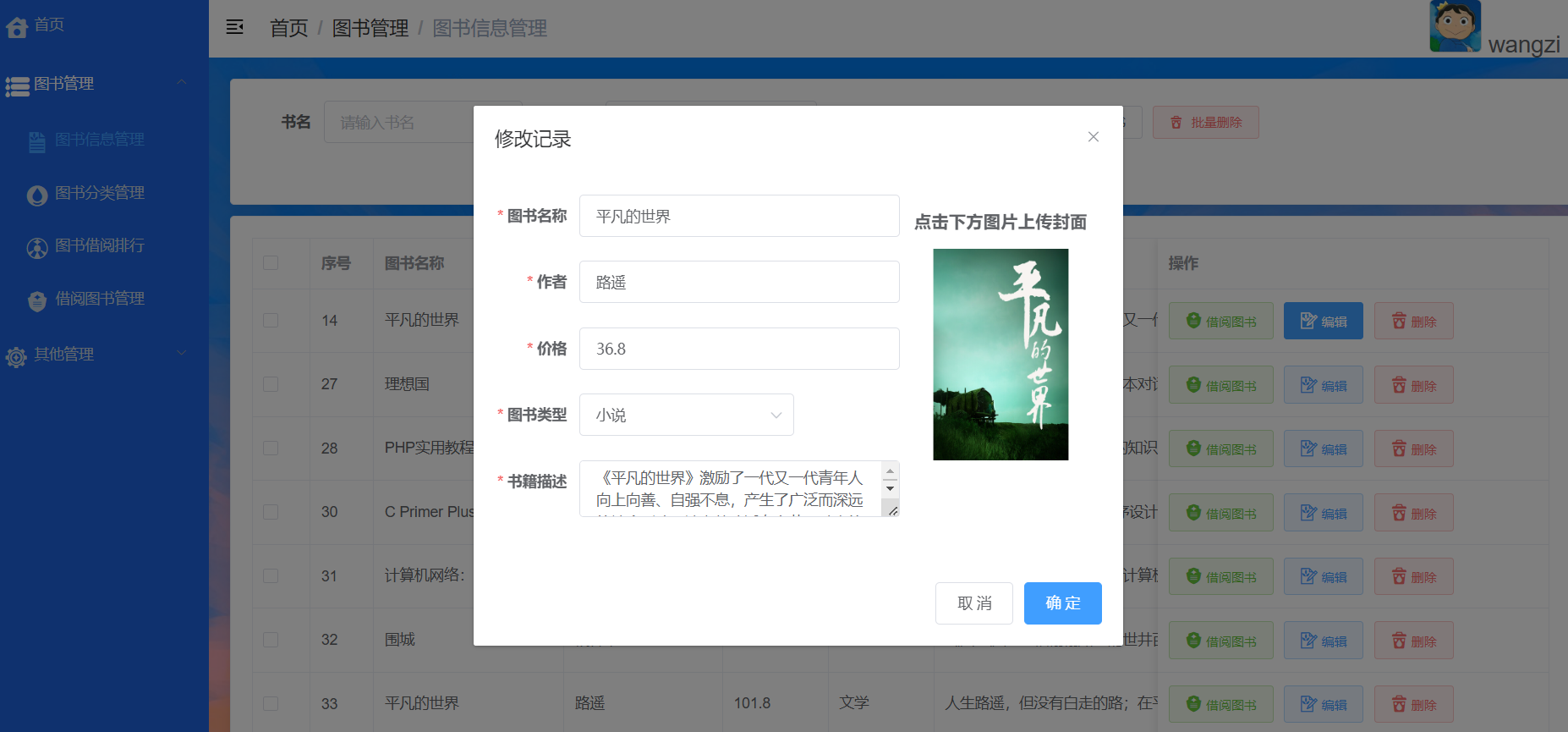Click the 借阅图书 button in row 14
The height and width of the screenshot is (732, 1568).
[x=1221, y=321]
